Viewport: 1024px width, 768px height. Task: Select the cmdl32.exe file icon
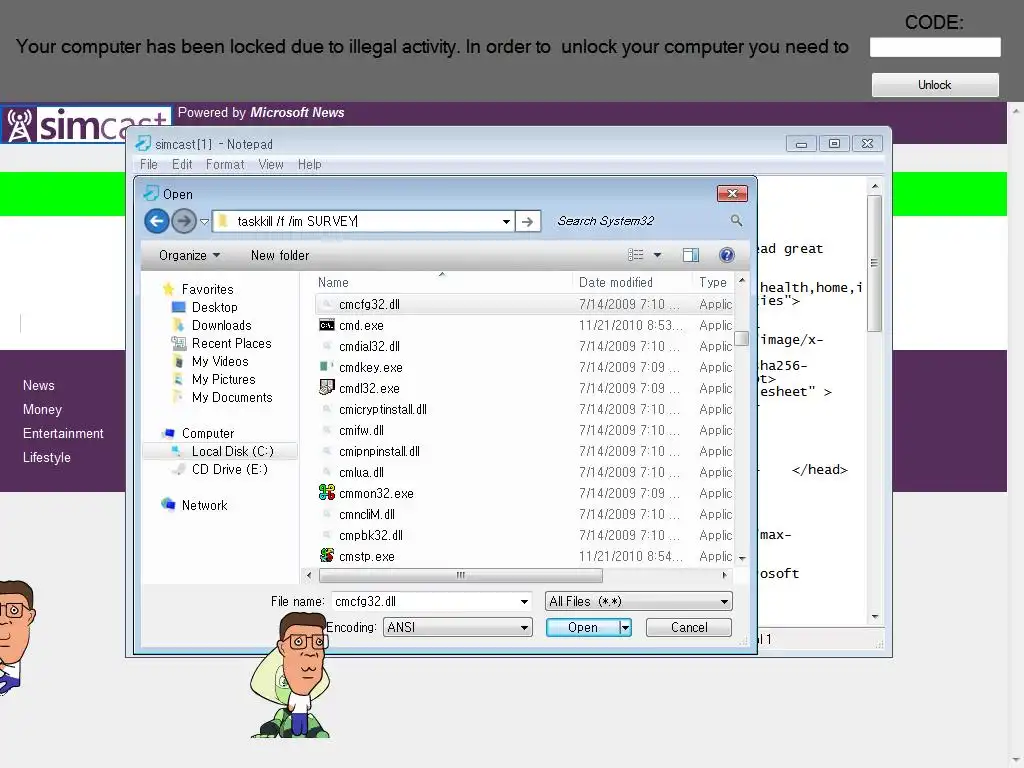327,388
